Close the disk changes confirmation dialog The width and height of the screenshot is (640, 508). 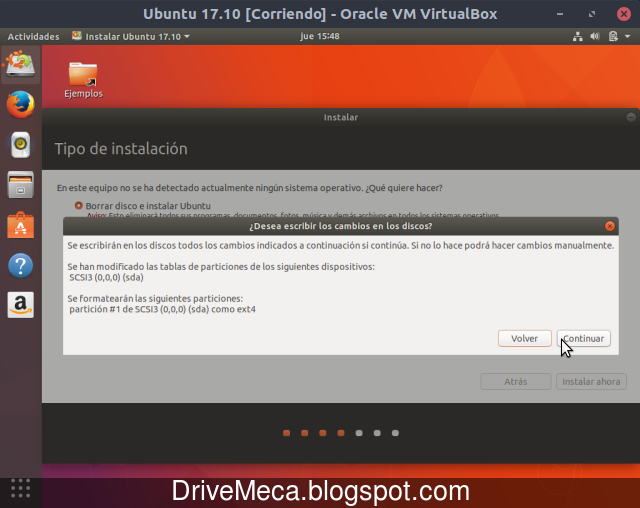610,226
